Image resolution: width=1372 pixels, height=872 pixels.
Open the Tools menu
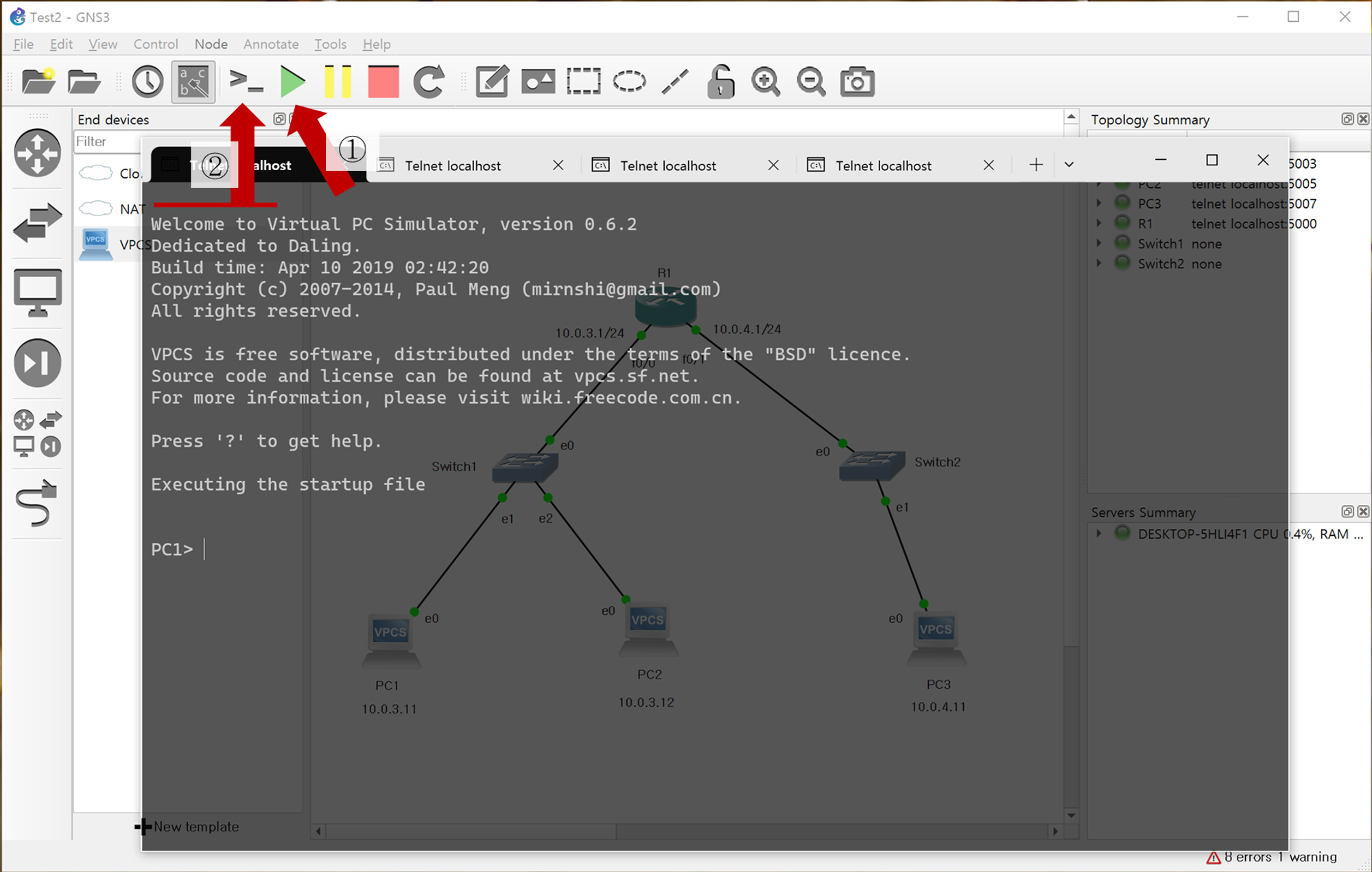coord(330,44)
